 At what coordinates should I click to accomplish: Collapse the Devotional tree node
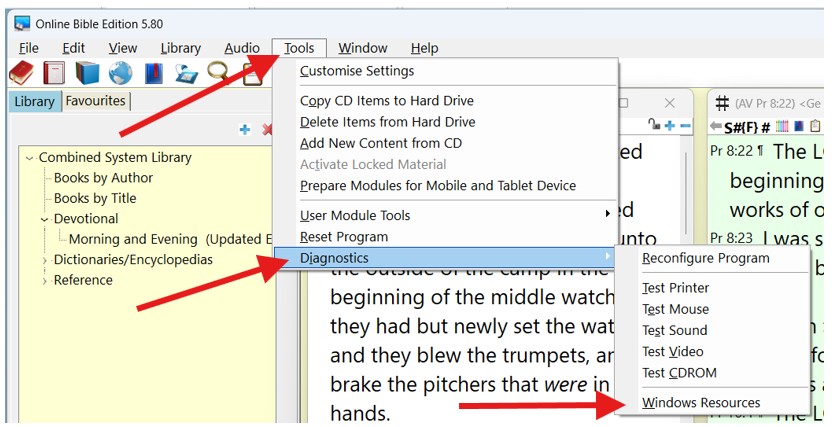pos(45,219)
